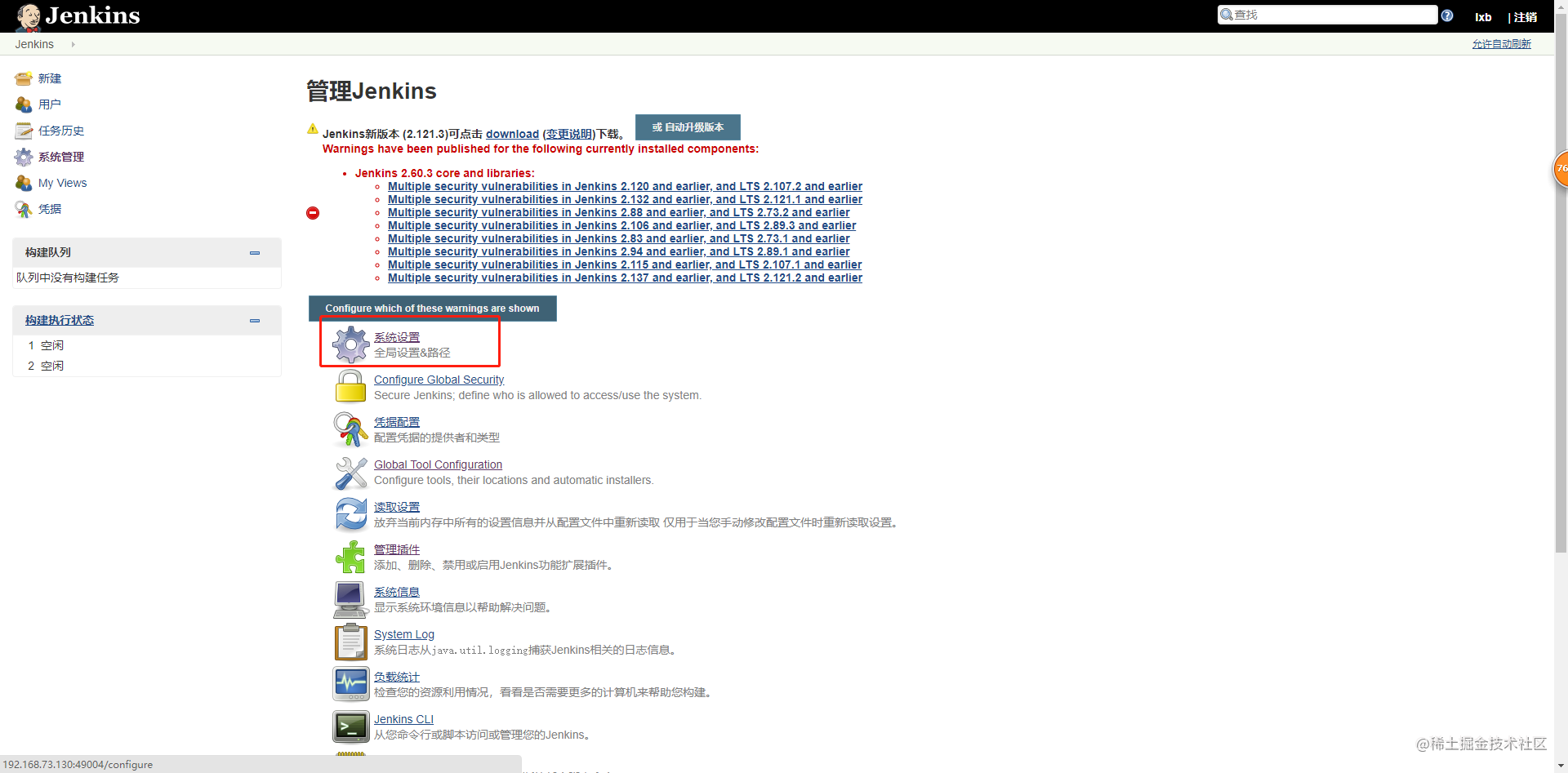The width and height of the screenshot is (1568, 773).
Task: Click the 查找 search input field
Action: pos(1328,15)
